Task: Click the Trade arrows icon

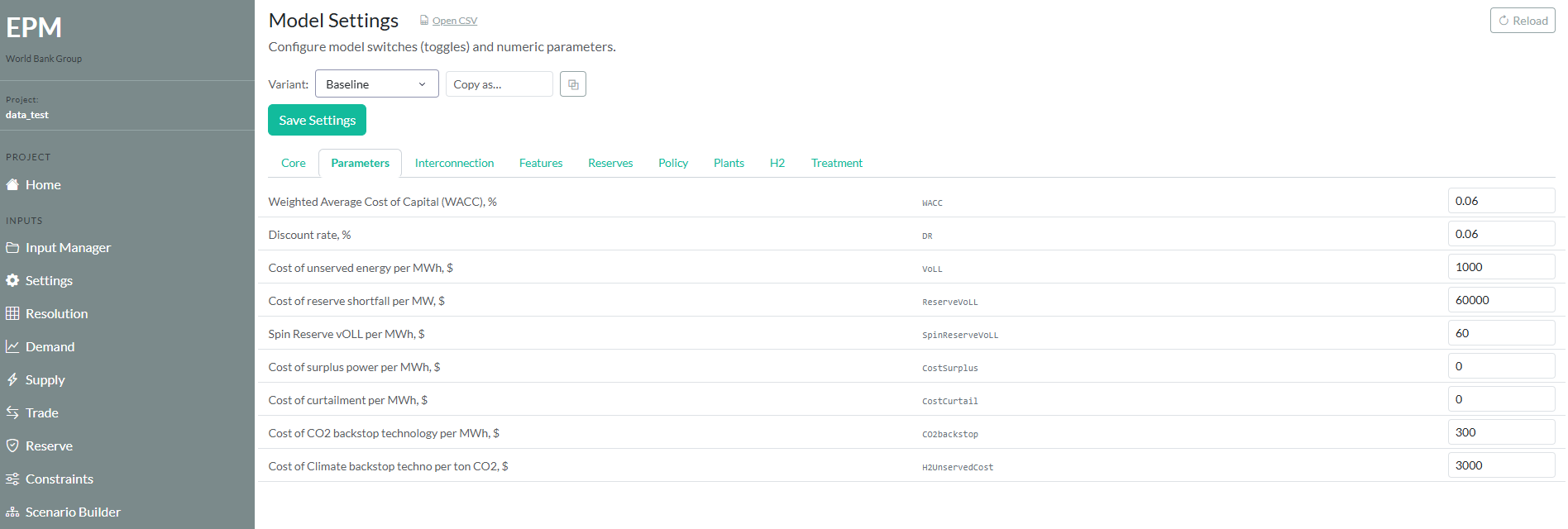Action: [12, 412]
